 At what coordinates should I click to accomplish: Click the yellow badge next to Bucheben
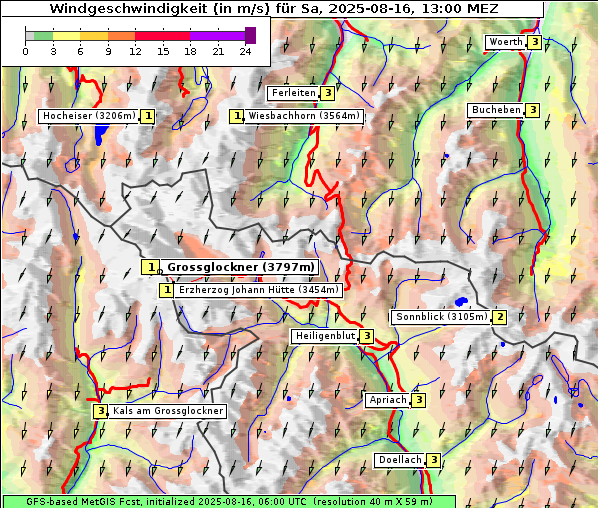(532, 110)
